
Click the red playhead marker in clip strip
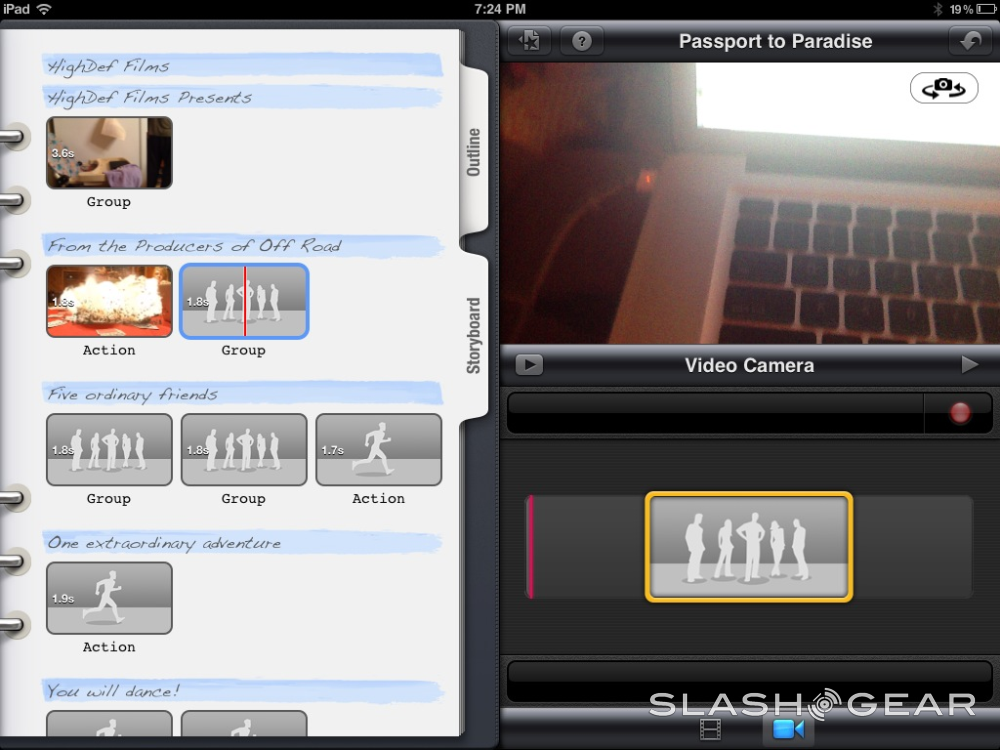pos(530,547)
